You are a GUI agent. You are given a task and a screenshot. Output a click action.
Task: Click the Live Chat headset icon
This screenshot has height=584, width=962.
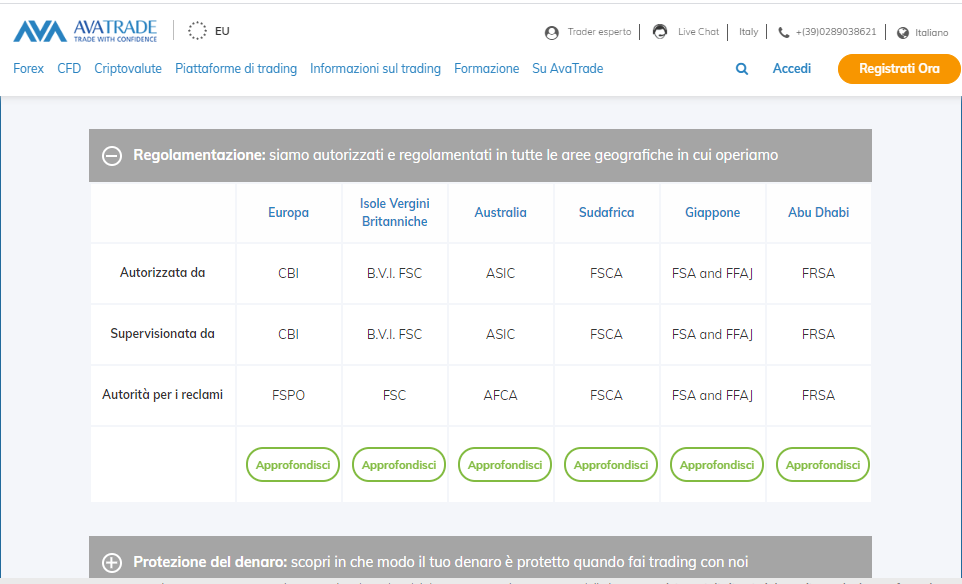point(660,31)
